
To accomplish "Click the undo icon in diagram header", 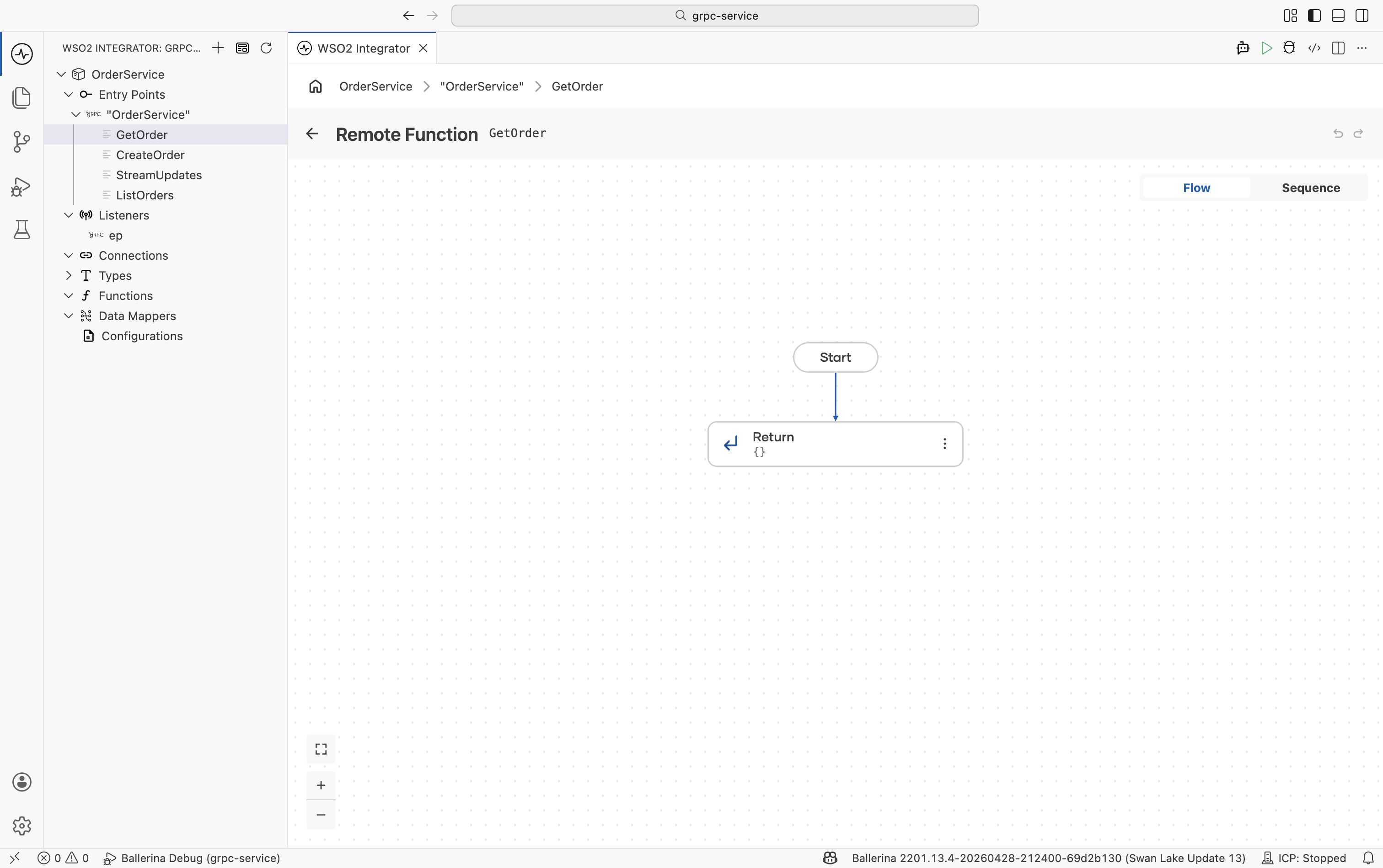I will [x=1338, y=133].
